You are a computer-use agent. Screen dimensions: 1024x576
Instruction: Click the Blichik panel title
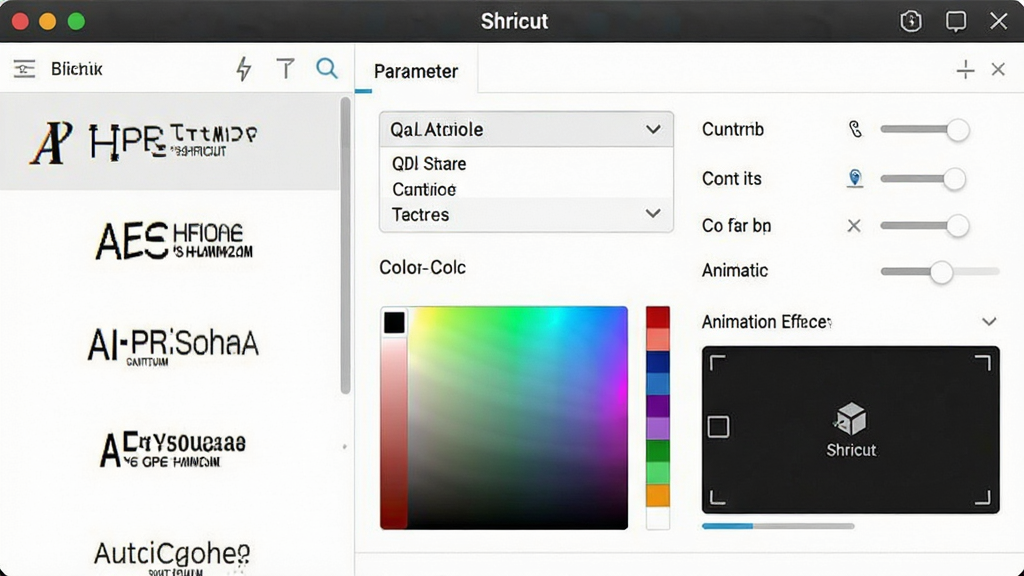pyautogui.click(x=76, y=69)
